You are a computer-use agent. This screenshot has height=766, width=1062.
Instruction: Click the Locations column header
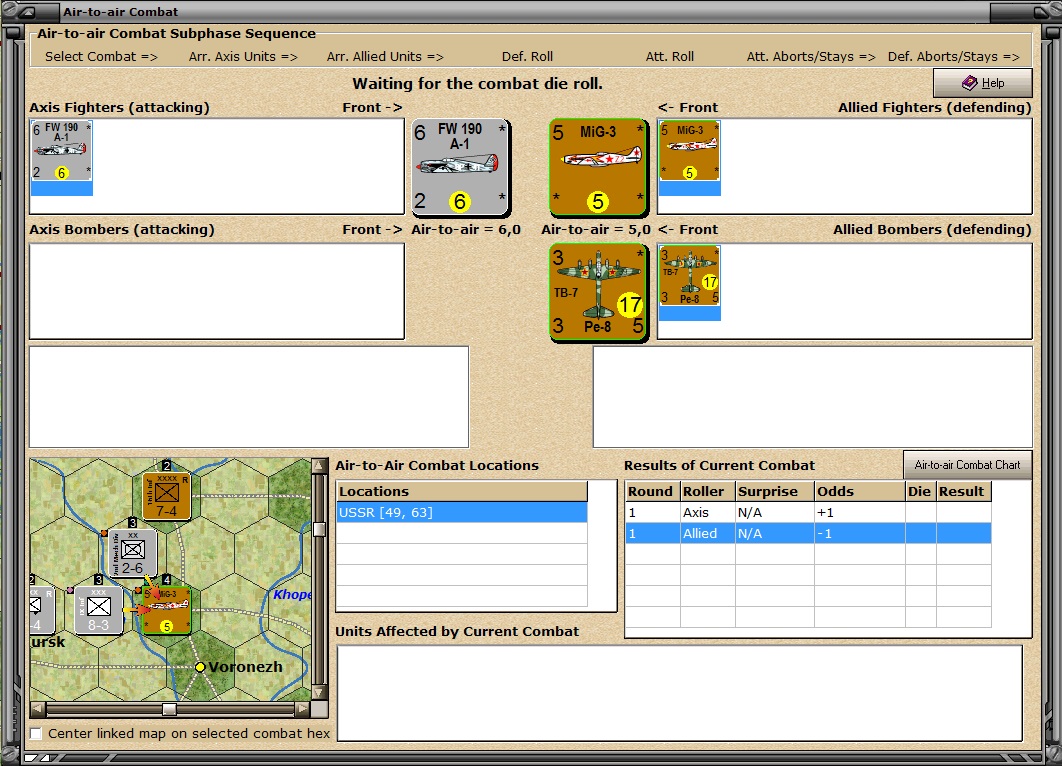[x=462, y=492]
